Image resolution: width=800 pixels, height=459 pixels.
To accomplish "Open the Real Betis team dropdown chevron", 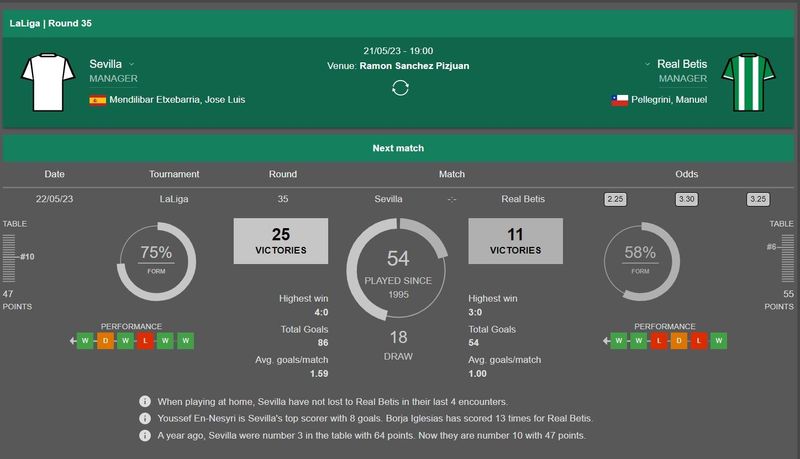I will [x=647, y=64].
